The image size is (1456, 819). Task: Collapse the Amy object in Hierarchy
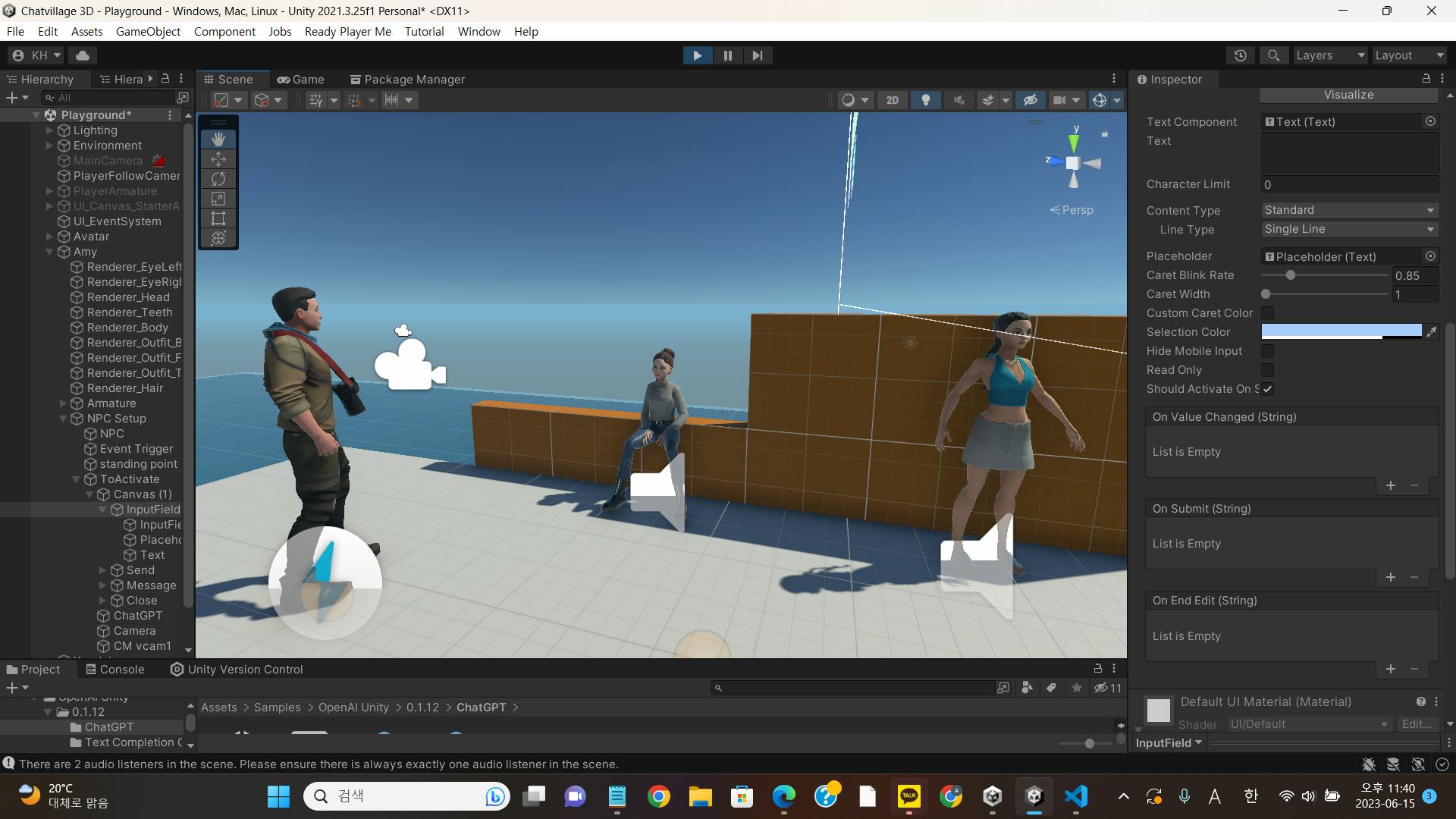click(x=49, y=252)
